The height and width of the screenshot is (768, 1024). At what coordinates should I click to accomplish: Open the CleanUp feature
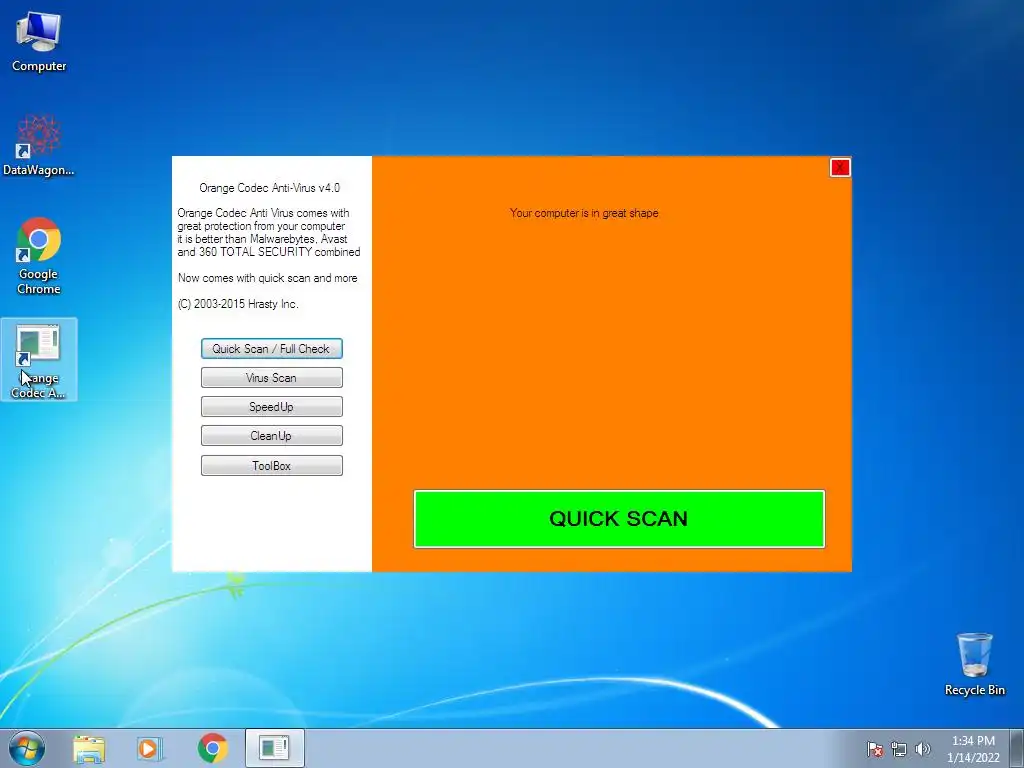click(272, 436)
